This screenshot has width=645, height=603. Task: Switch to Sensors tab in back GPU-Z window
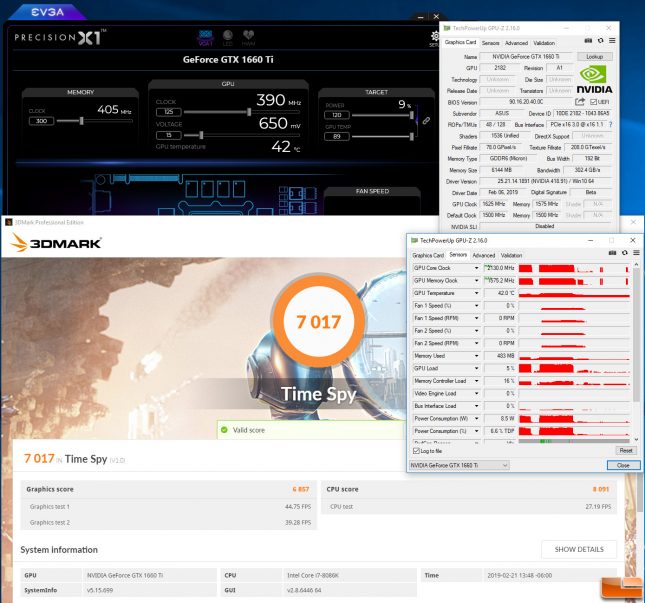(490, 43)
